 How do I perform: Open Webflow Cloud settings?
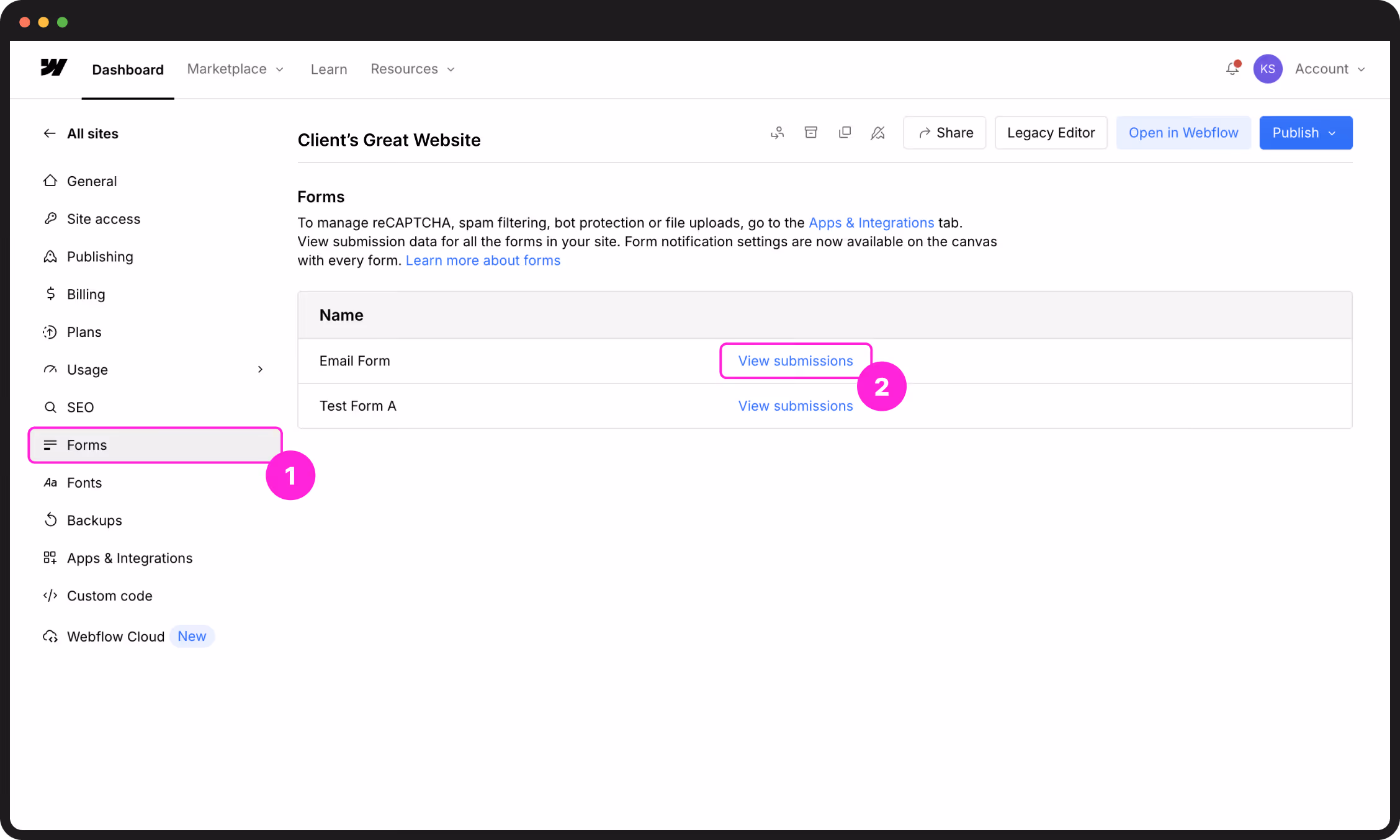115,636
